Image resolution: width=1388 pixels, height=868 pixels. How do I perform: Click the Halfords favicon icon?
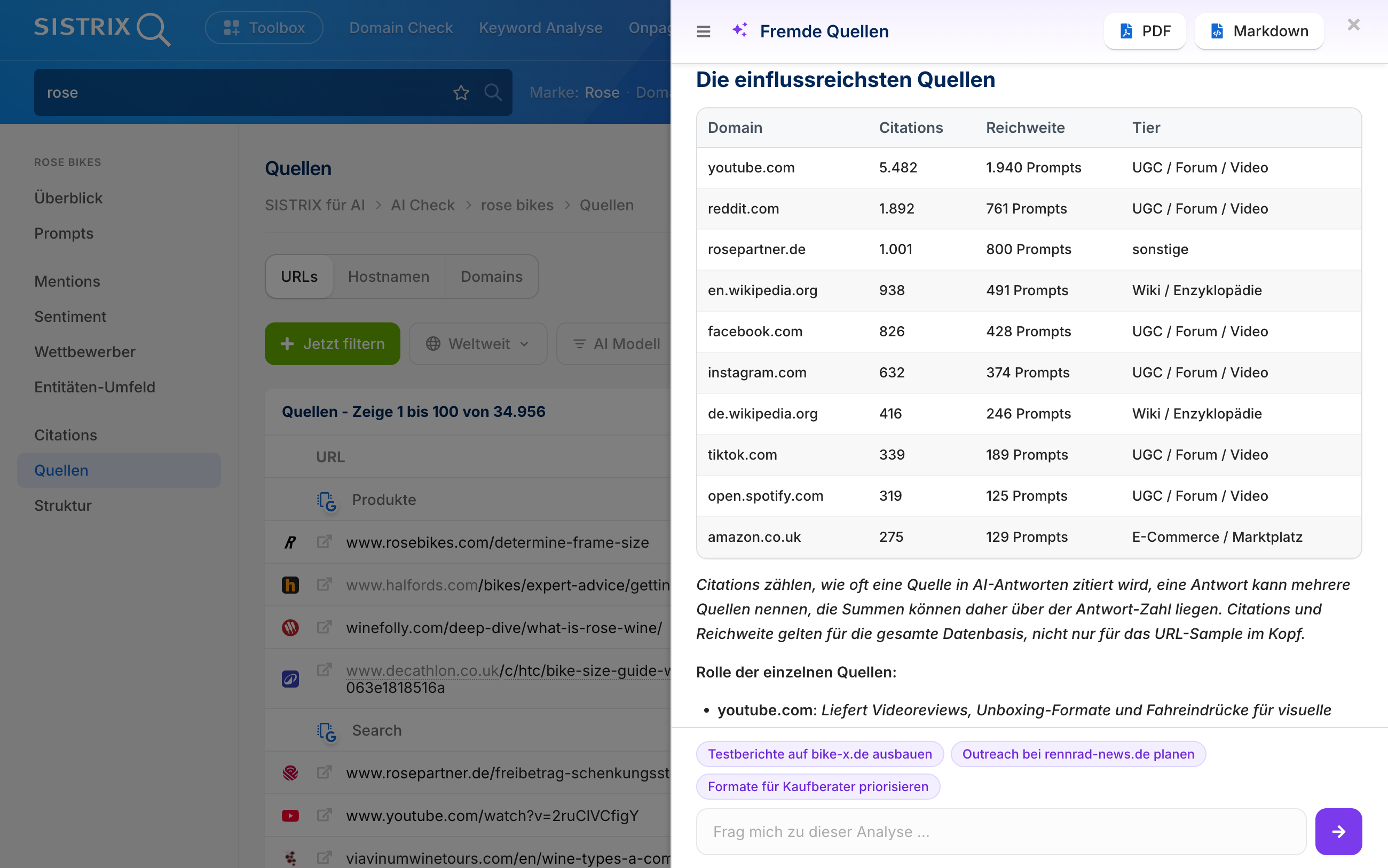point(290,585)
